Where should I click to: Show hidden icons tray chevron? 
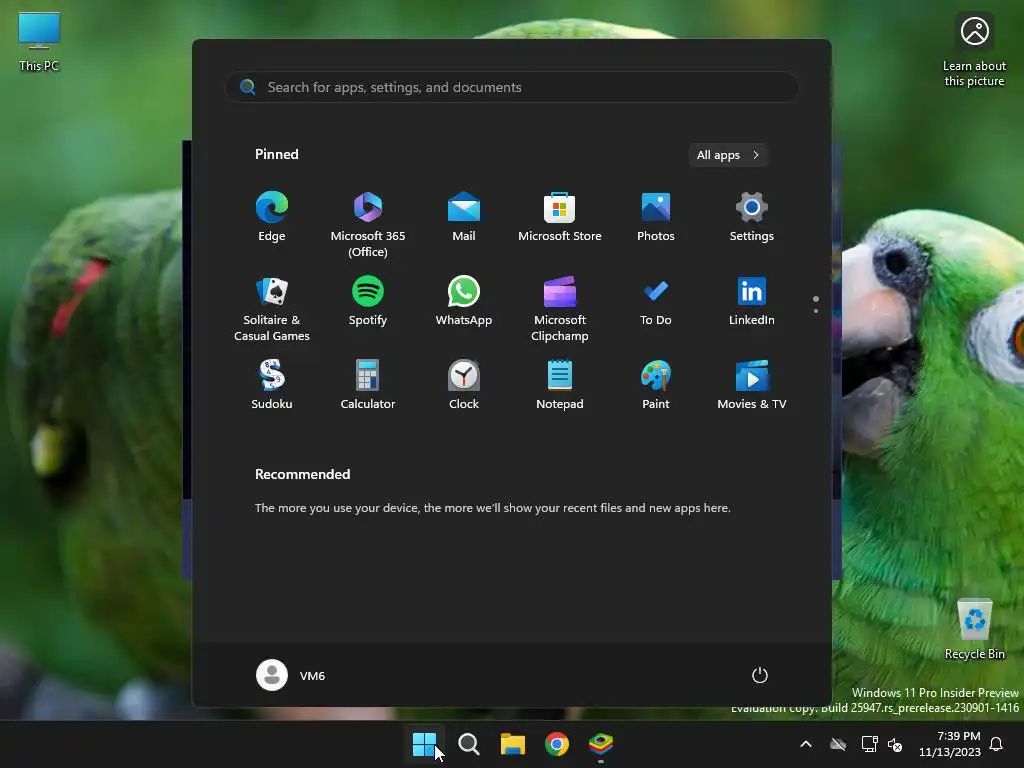tap(806, 744)
